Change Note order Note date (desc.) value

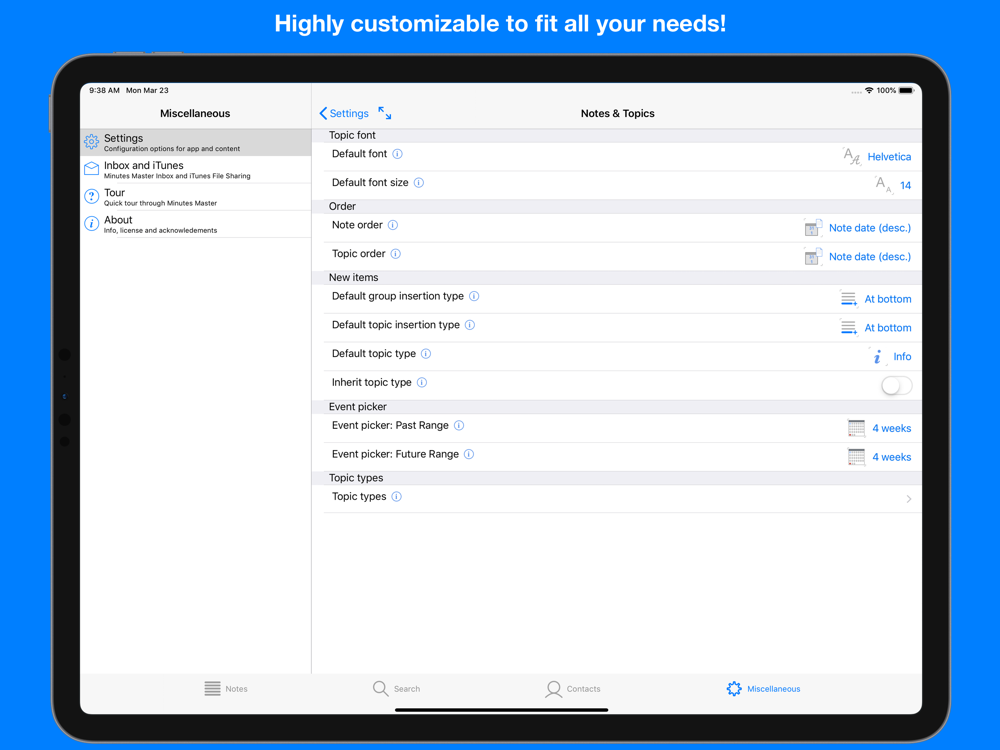click(x=870, y=228)
